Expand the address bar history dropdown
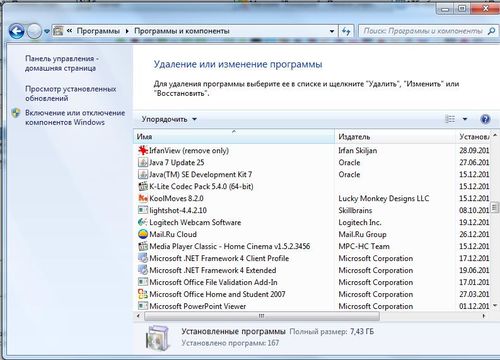The image size is (500, 360). 332,31
